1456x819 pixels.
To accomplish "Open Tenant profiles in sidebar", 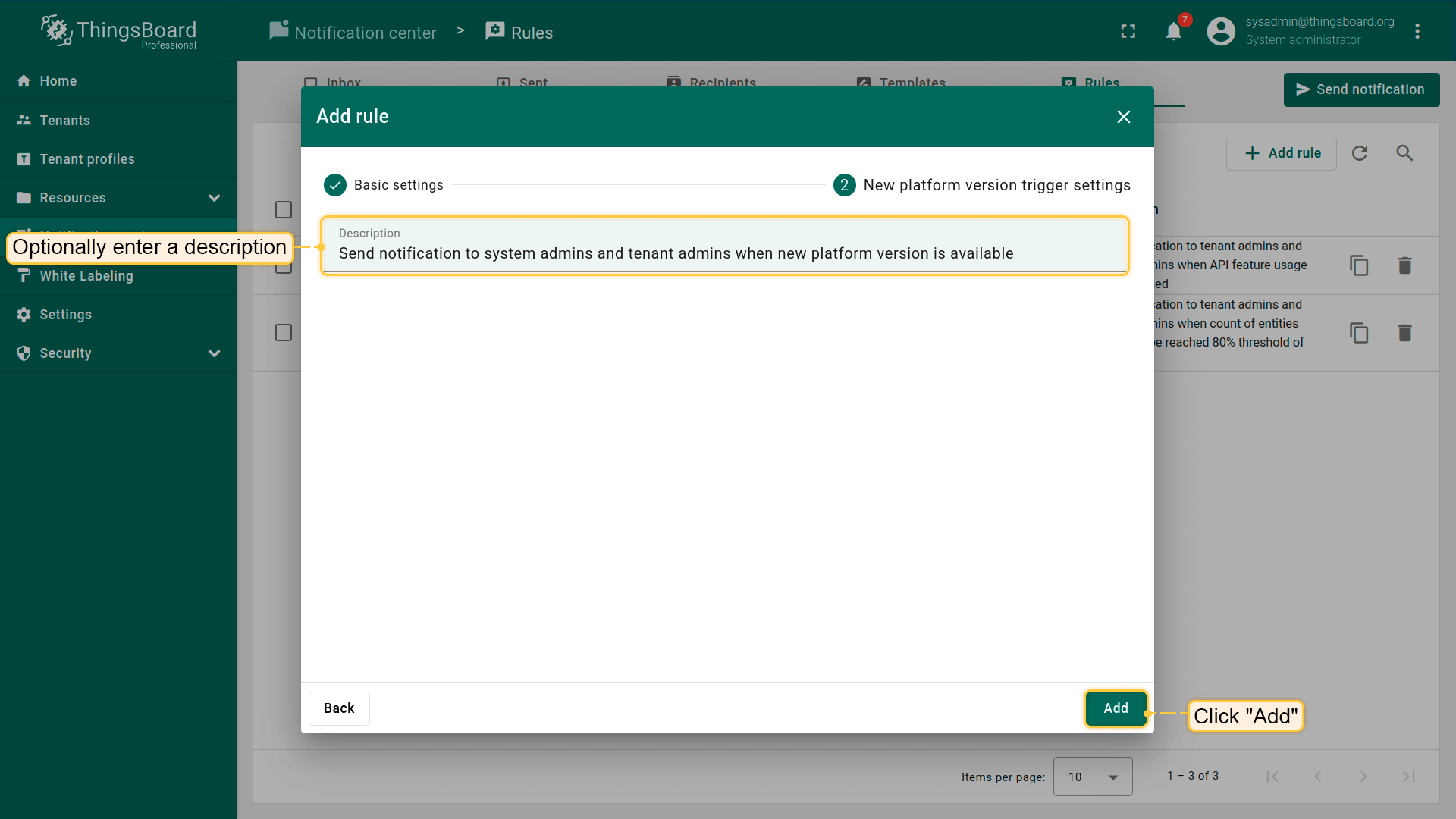I will click(x=87, y=159).
